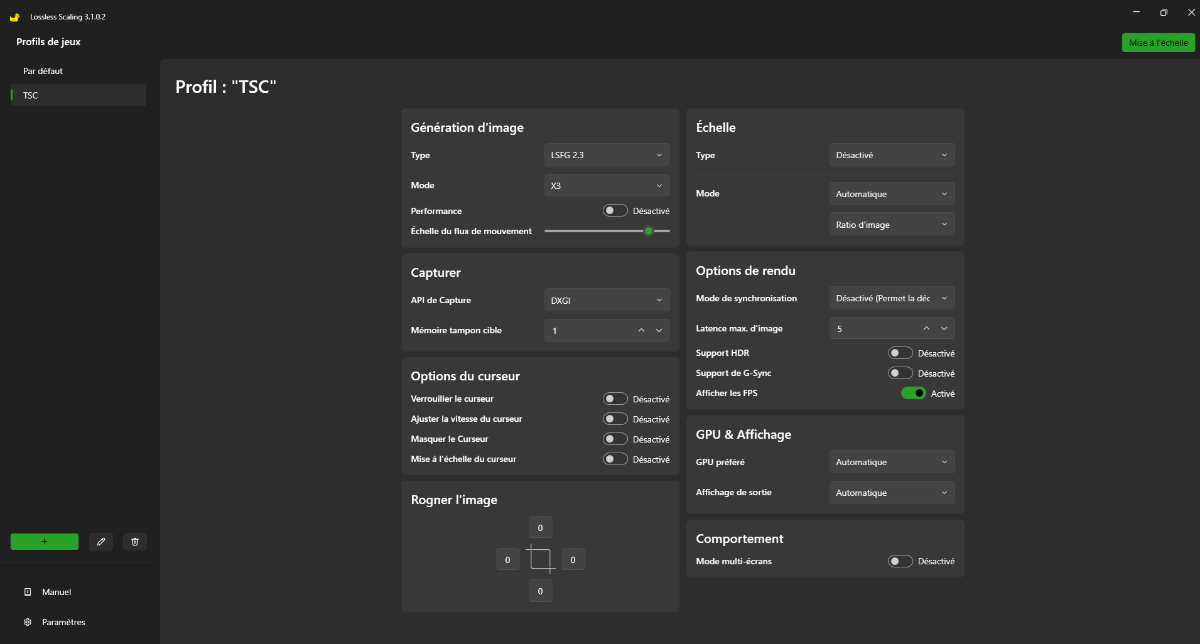Open Mode de synchronisation dropdown

click(892, 298)
